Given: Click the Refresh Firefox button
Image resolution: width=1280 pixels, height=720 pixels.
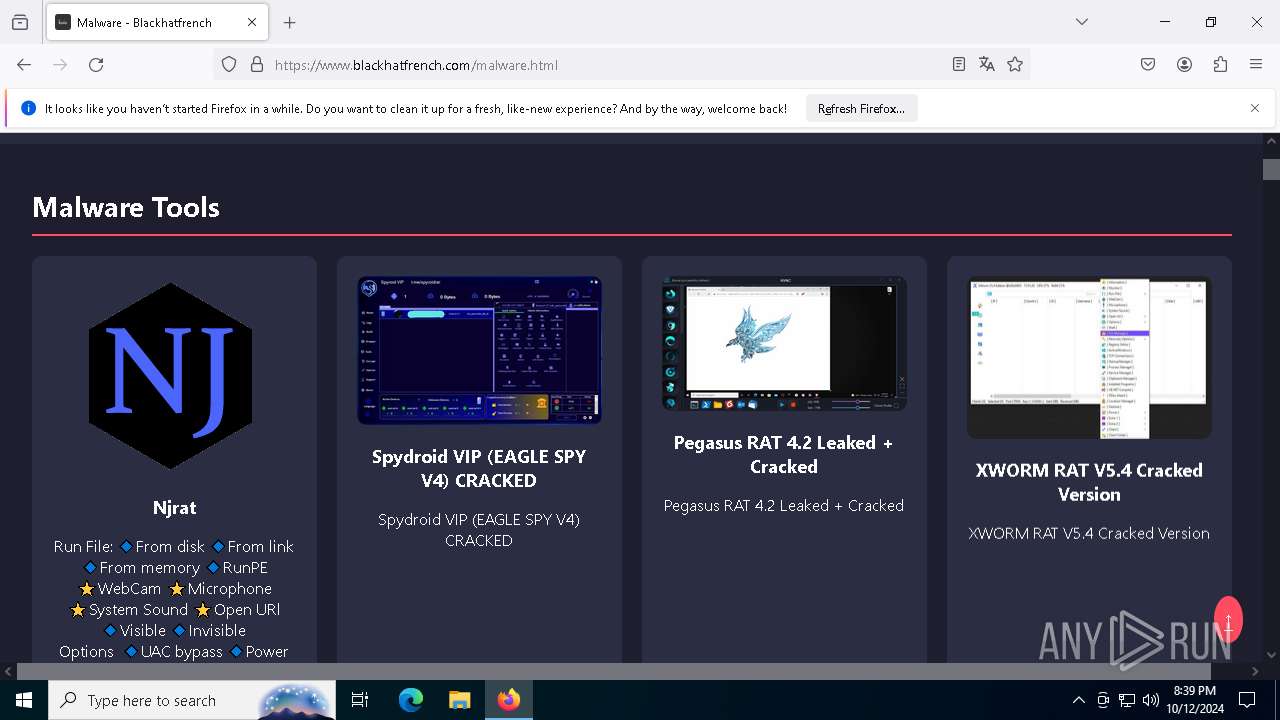Looking at the screenshot, I should pos(861,109).
